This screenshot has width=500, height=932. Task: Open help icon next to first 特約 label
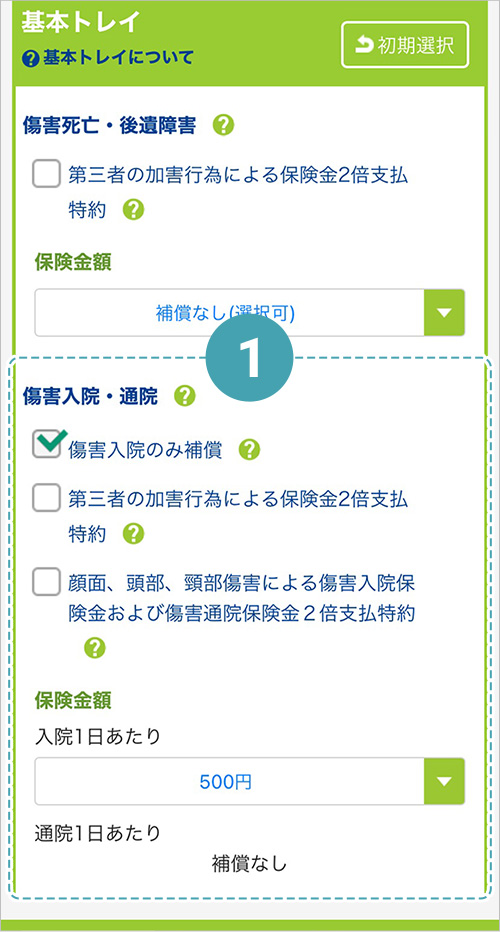coord(134,209)
